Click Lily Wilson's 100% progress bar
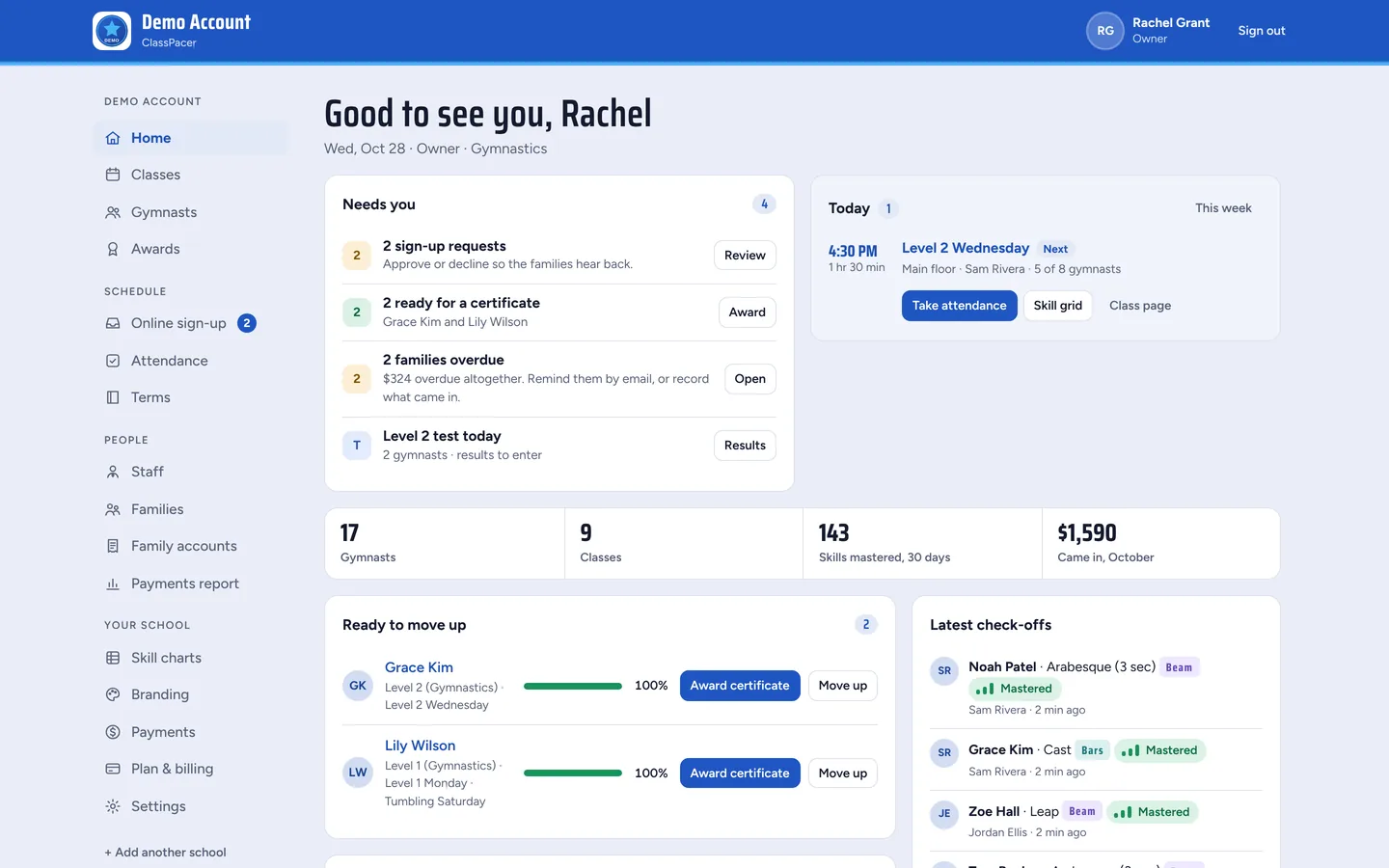The image size is (1389, 868). pyautogui.click(x=573, y=773)
